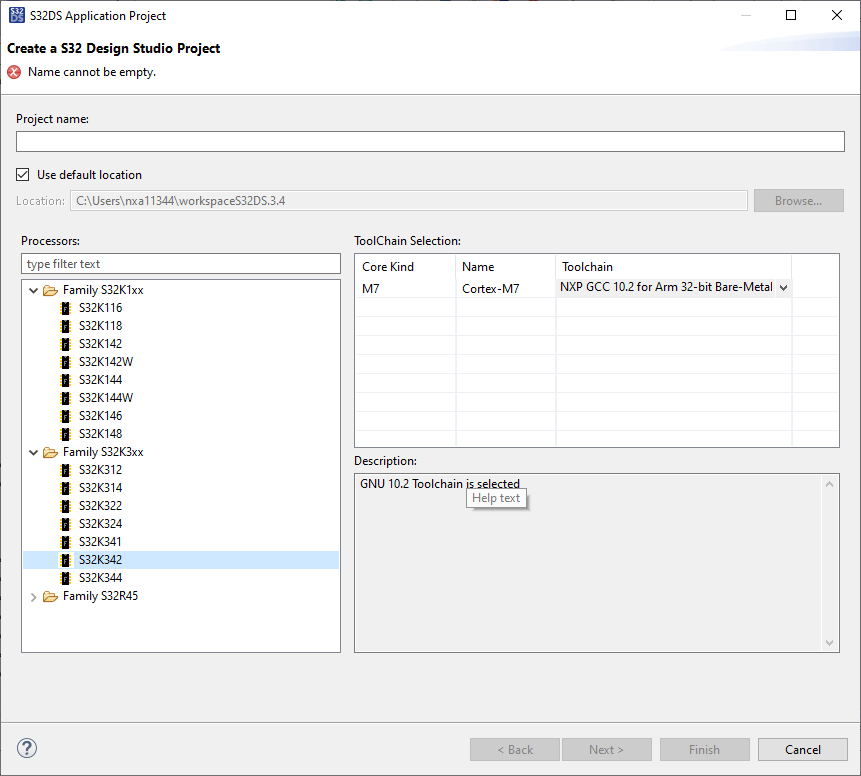Screen dimensions: 861x776
Task: Select the S32K142W processor icon
Action: coord(66,361)
